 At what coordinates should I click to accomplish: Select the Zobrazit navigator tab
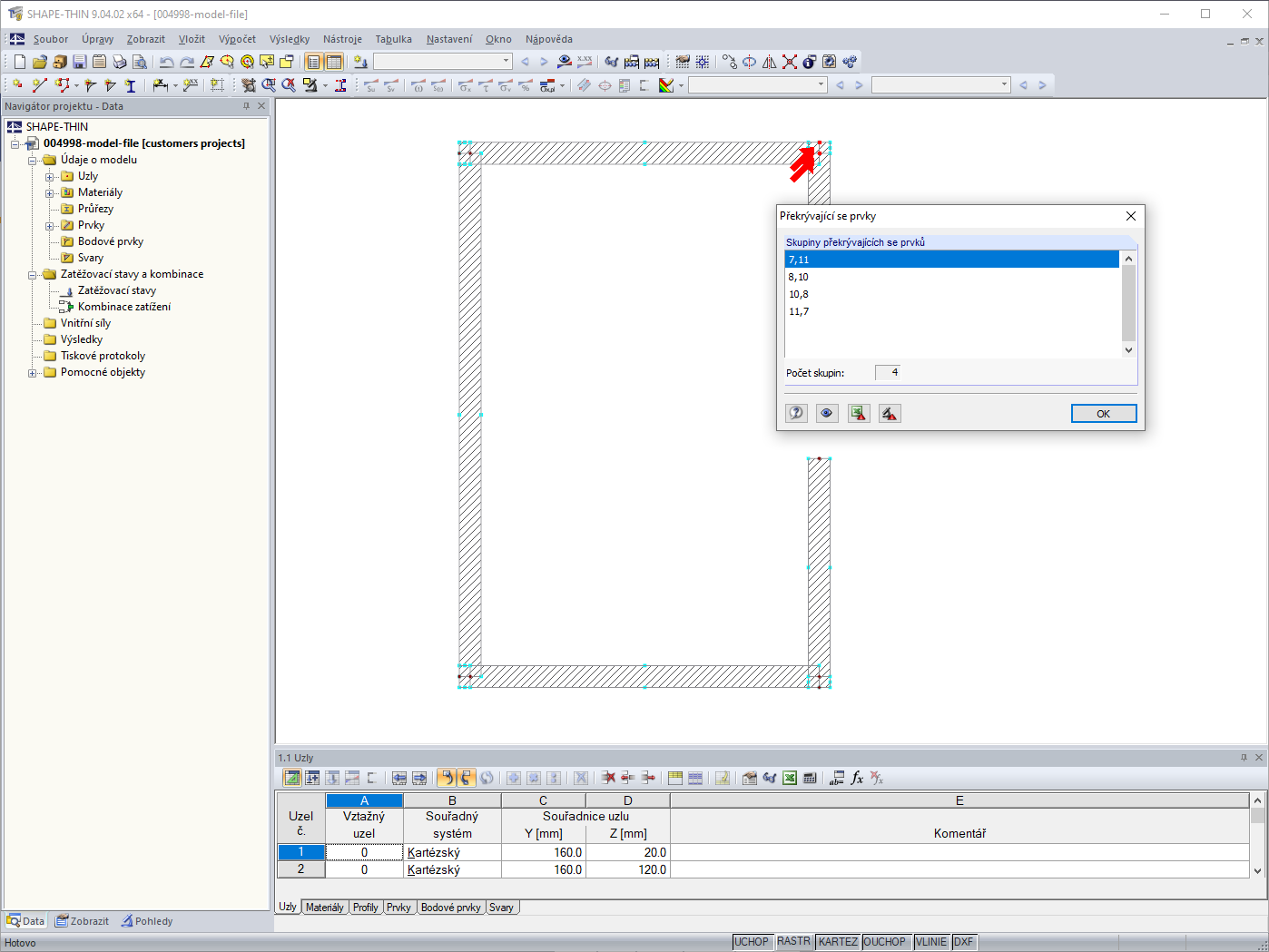point(82,921)
